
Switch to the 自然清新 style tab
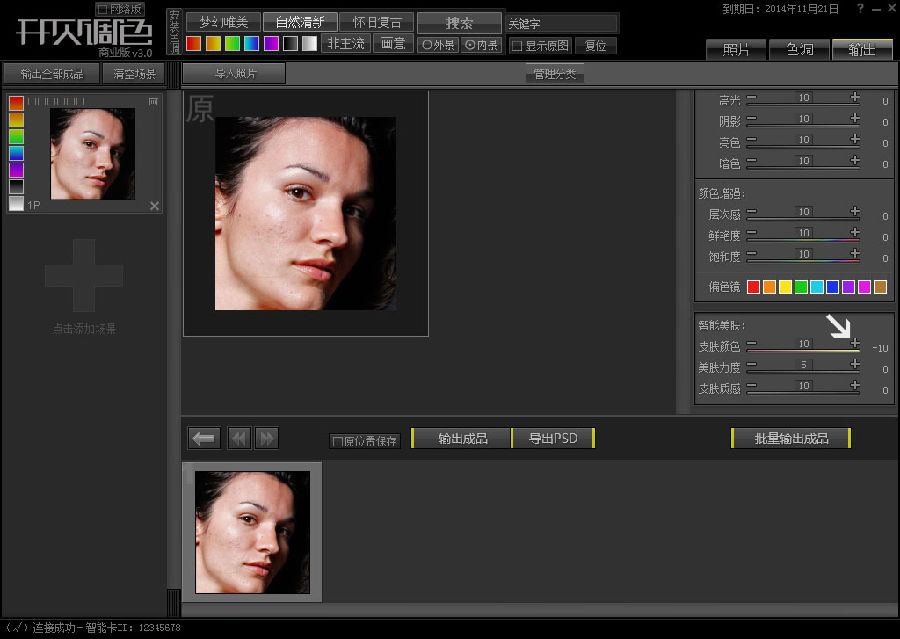pyautogui.click(x=299, y=22)
